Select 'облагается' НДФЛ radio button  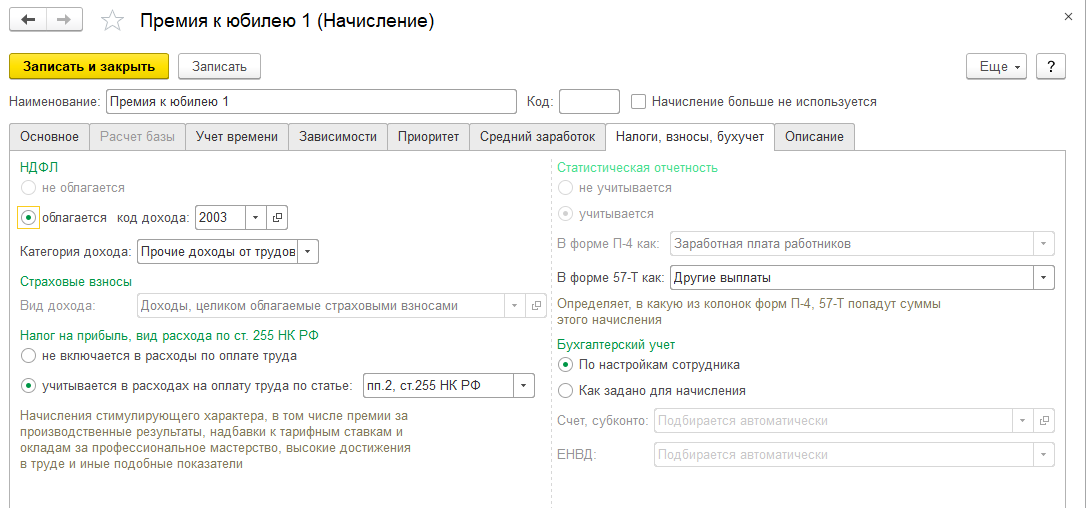29,217
